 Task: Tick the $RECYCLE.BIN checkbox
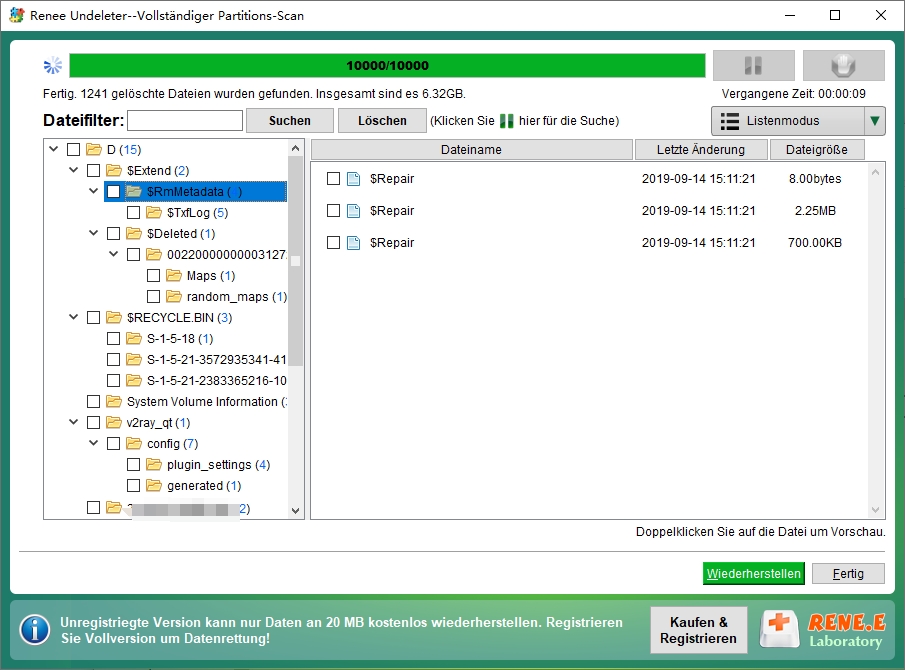tap(94, 317)
